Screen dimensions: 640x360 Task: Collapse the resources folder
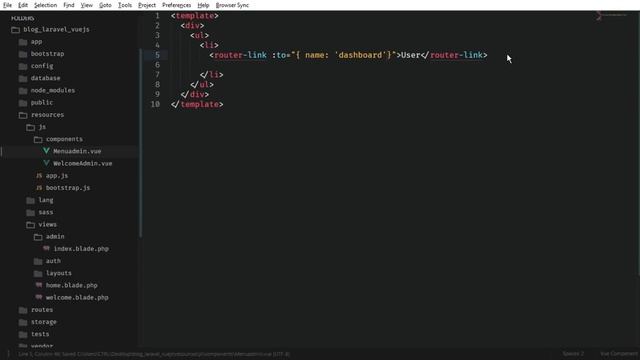47,115
